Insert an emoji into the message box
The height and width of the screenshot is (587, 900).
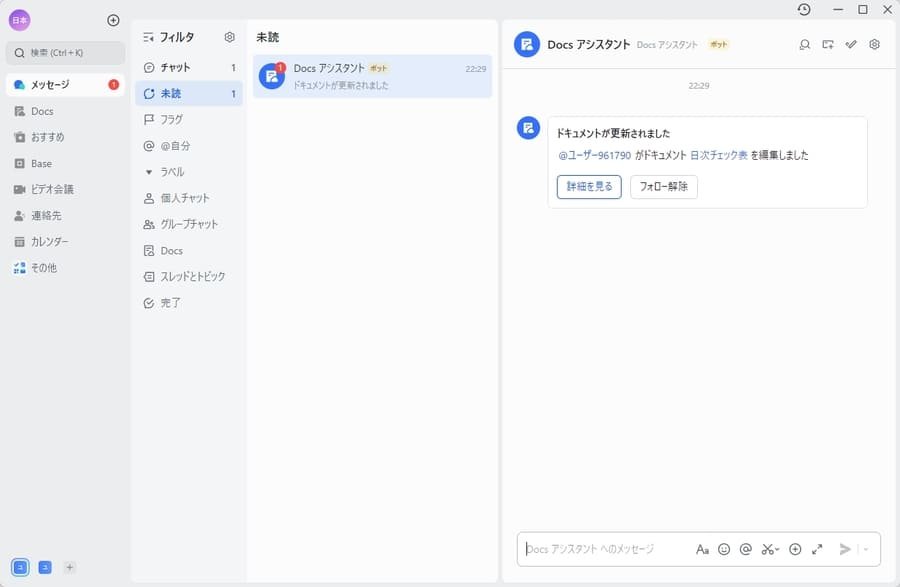pos(726,549)
